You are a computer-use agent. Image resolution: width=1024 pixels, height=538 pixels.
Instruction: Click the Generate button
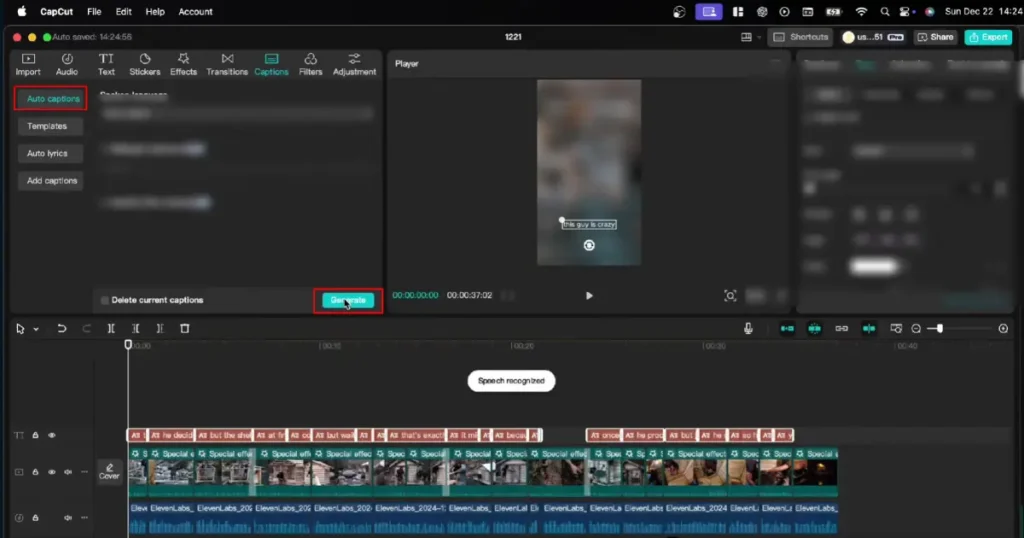347,300
